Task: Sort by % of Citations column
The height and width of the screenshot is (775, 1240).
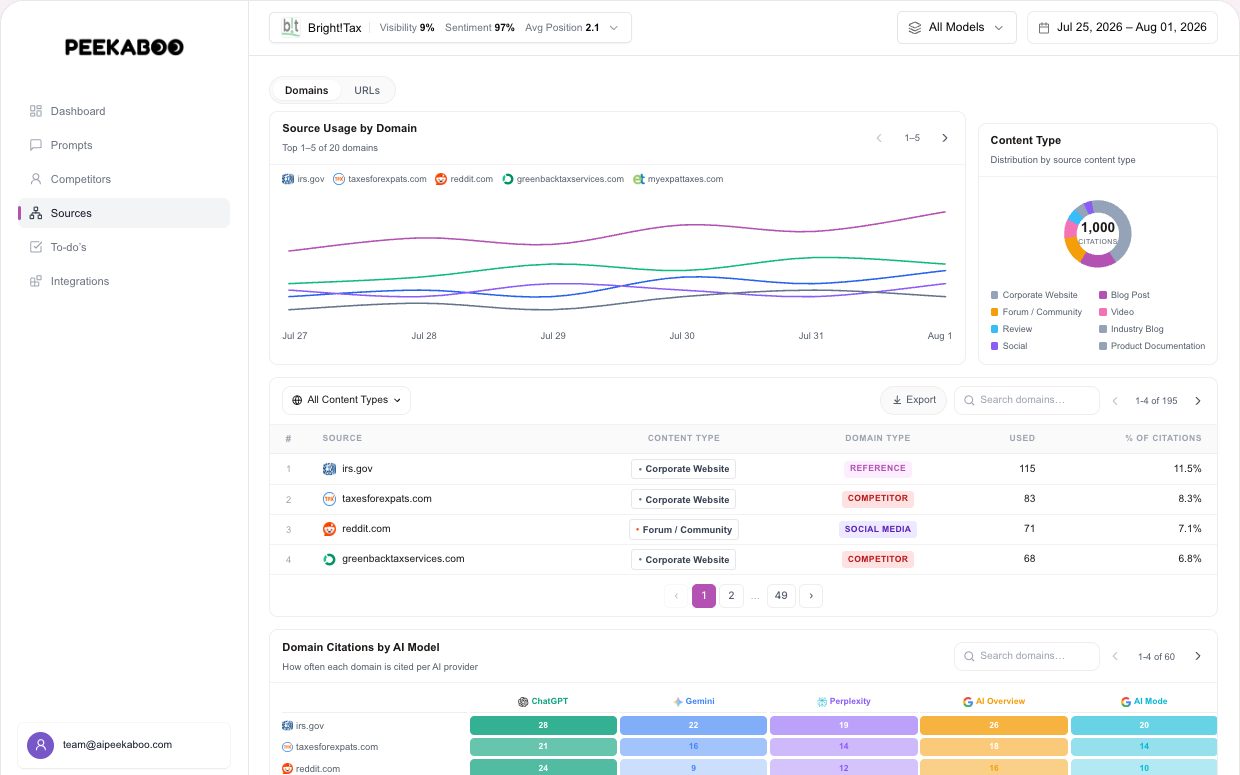Action: pos(1163,438)
